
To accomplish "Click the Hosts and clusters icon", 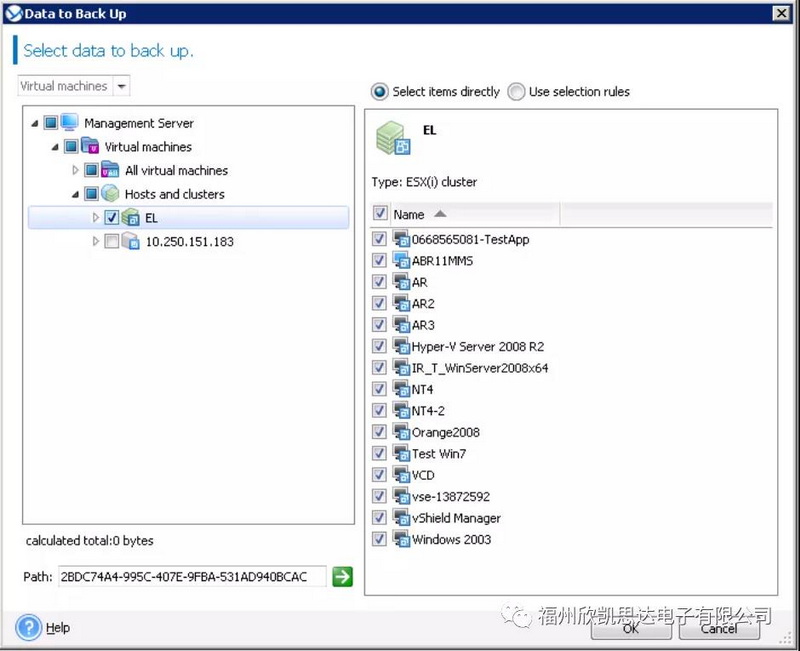I will tap(110, 194).
